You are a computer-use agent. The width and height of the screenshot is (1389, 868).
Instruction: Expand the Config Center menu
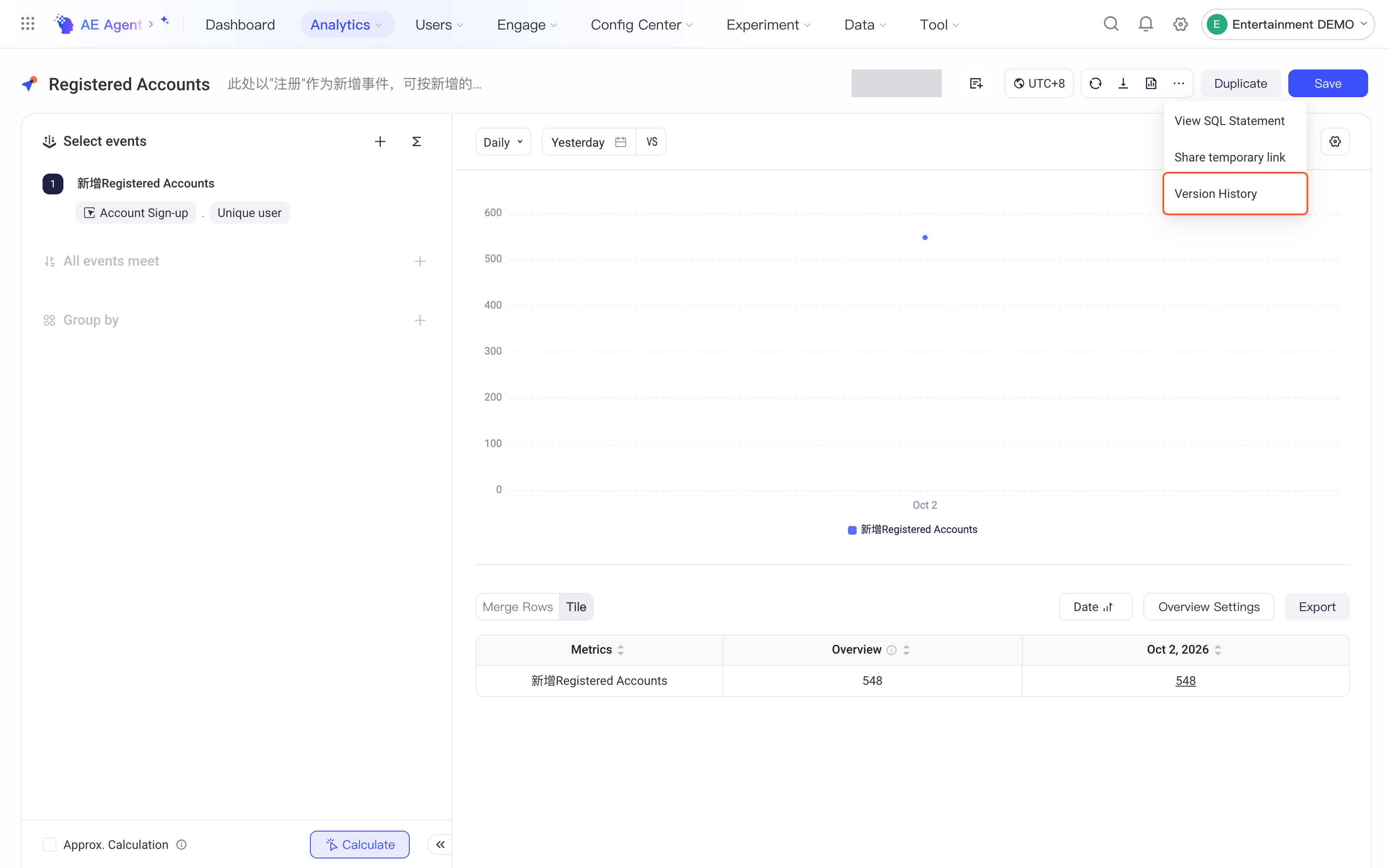[642, 24]
